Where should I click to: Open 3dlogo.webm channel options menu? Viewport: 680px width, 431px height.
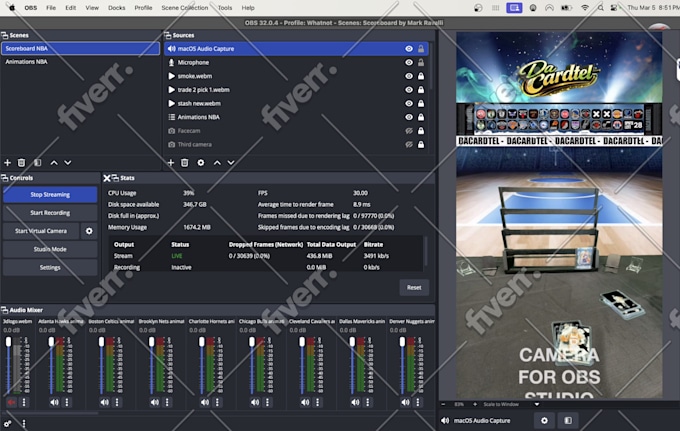pyautogui.click(x=24, y=402)
